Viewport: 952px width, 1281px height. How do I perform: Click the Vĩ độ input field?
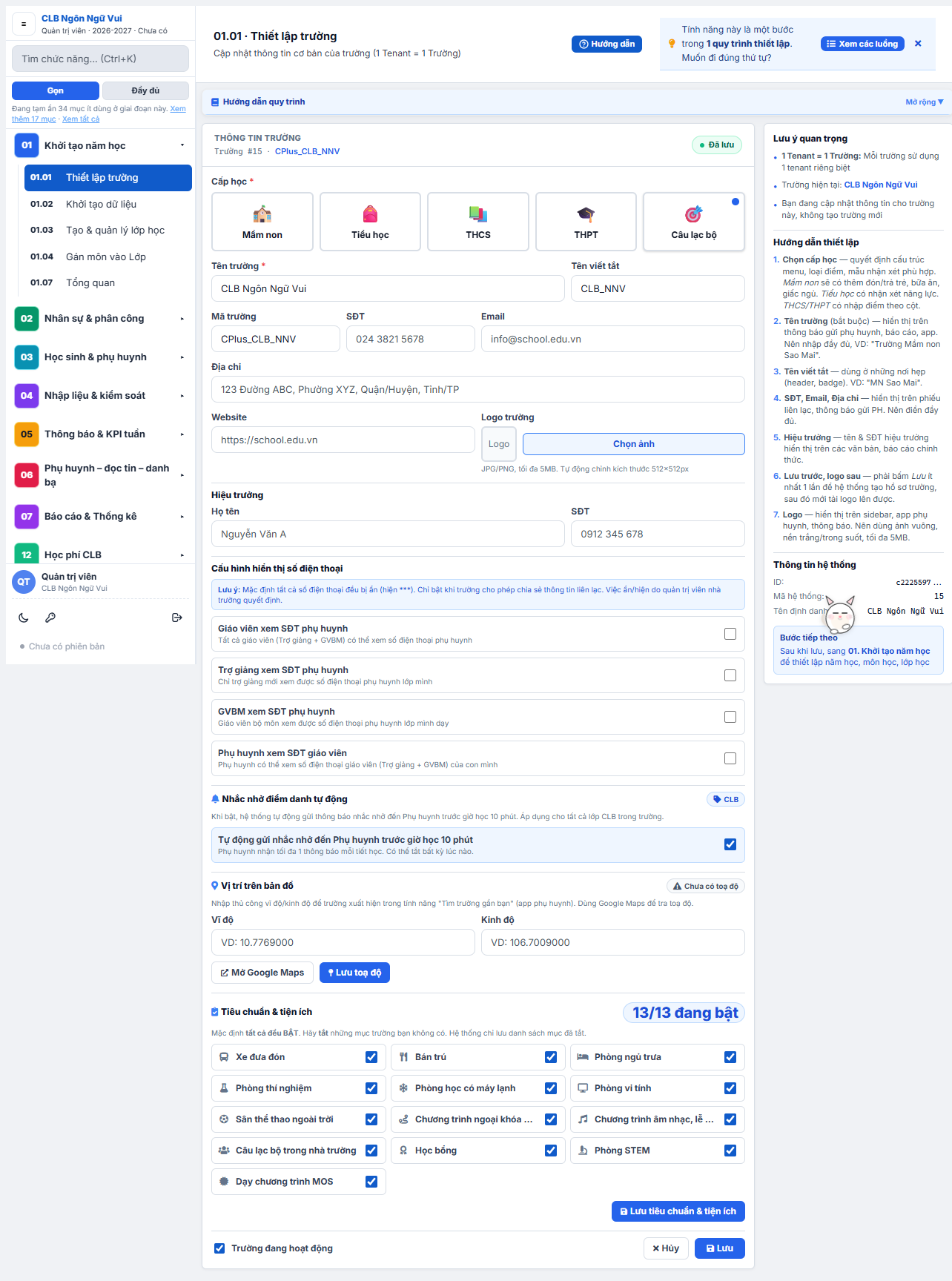(x=343, y=942)
